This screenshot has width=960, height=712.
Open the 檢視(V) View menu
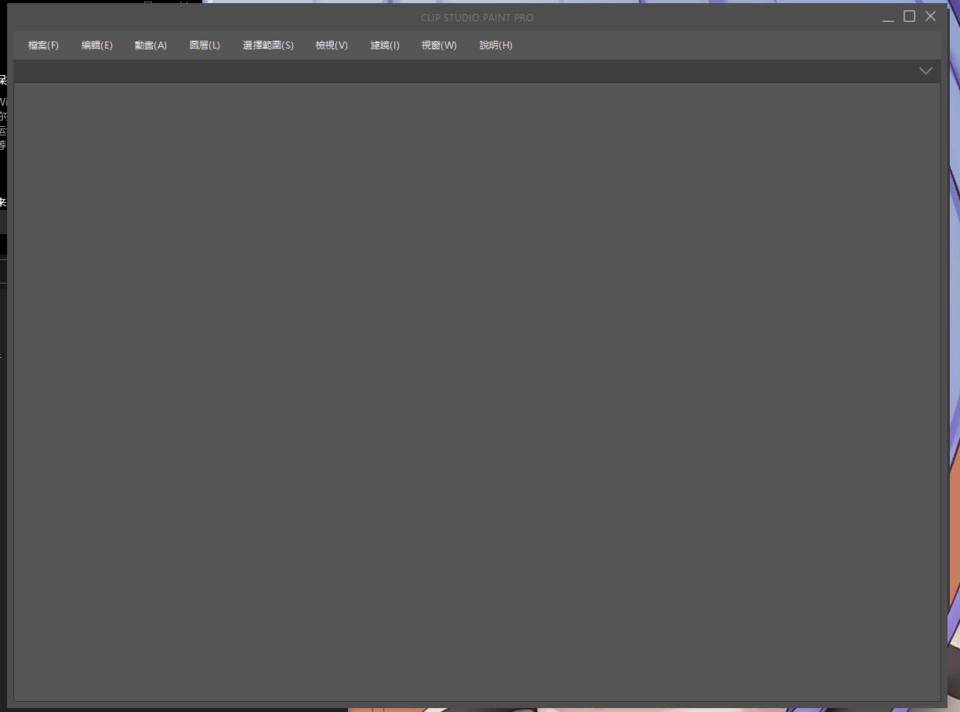tap(331, 45)
